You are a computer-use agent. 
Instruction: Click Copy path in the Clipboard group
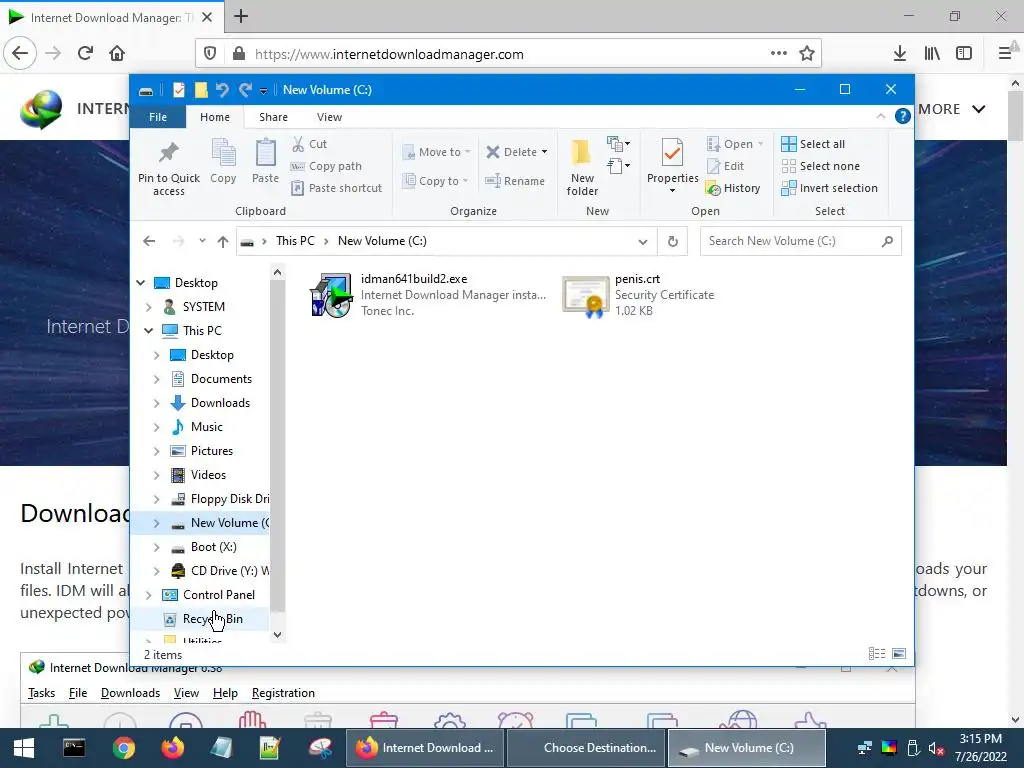[x=326, y=166]
